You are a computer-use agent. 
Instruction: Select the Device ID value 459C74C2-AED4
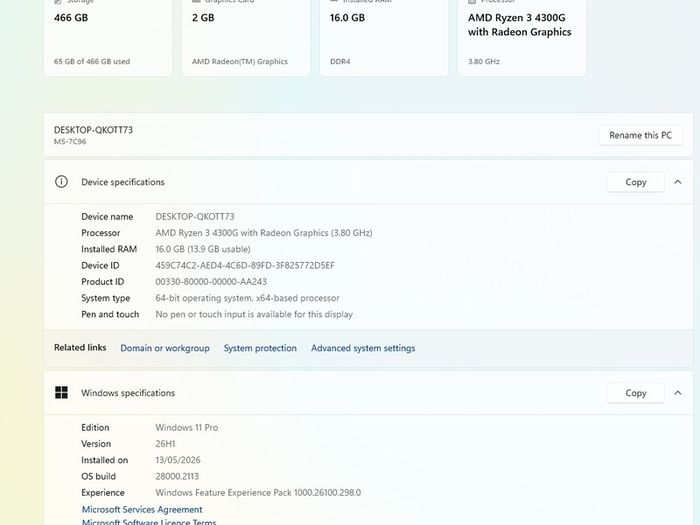click(x=245, y=265)
